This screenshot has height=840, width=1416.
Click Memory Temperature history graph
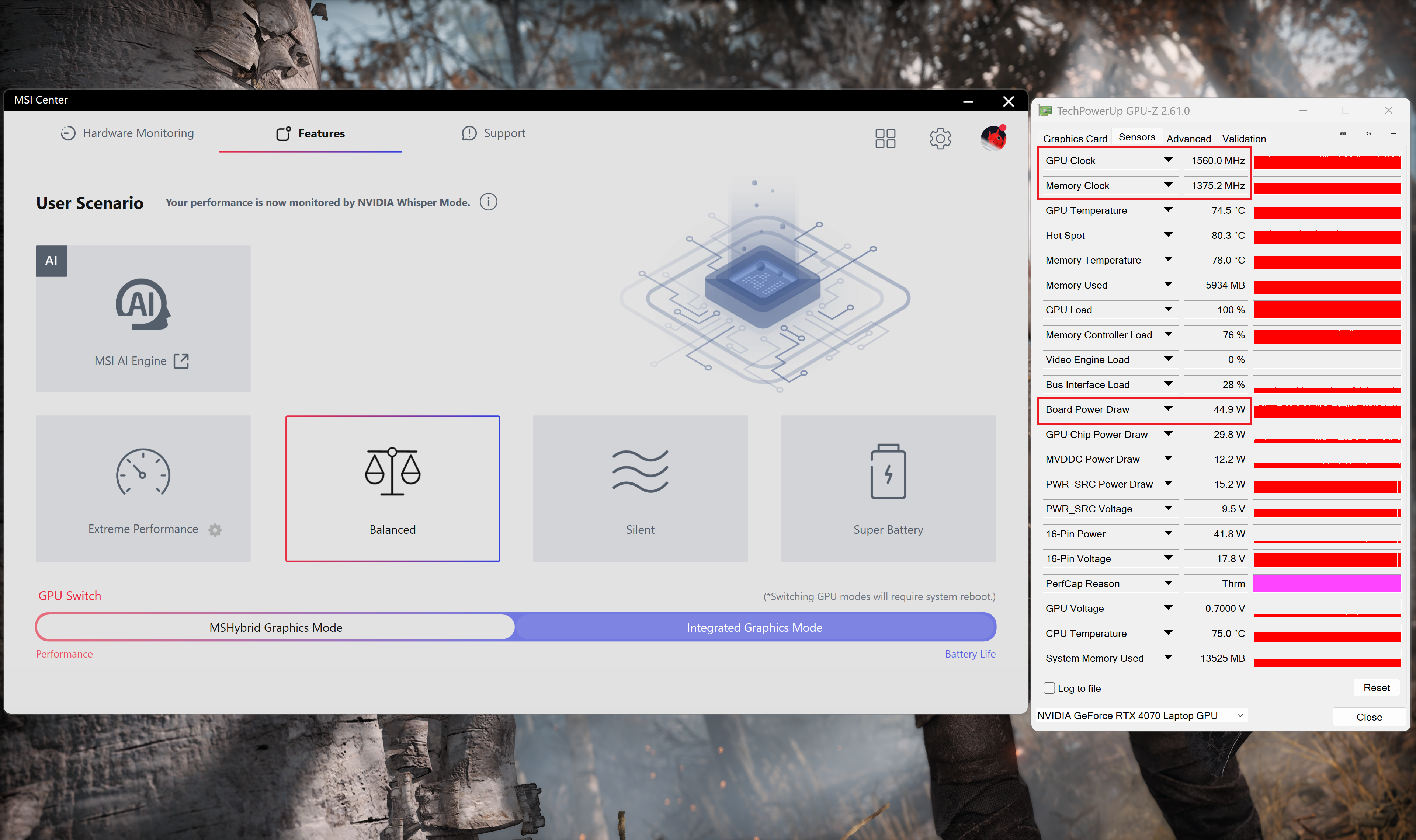[1327, 260]
